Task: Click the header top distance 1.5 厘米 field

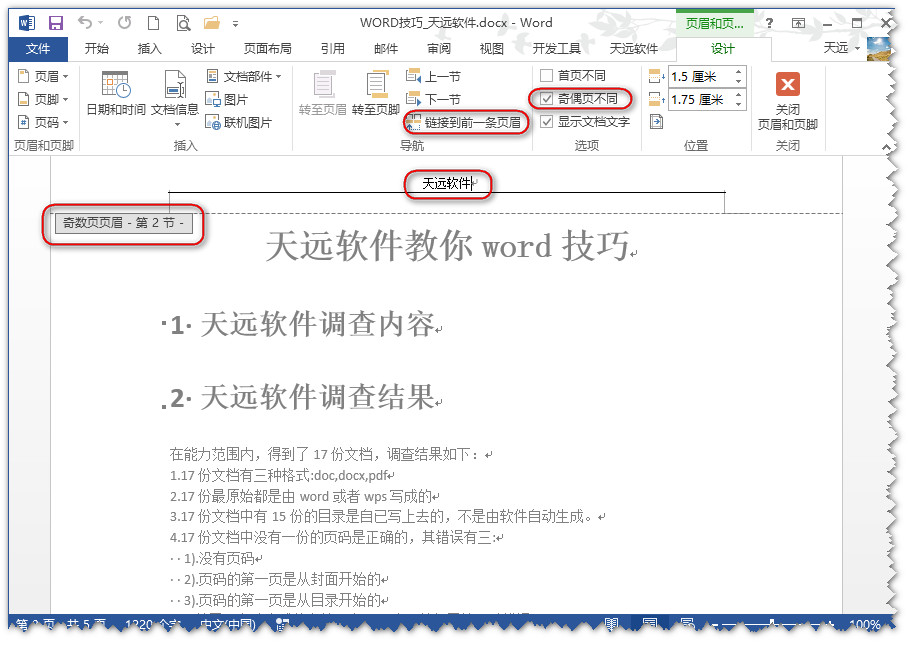Action: [x=699, y=76]
